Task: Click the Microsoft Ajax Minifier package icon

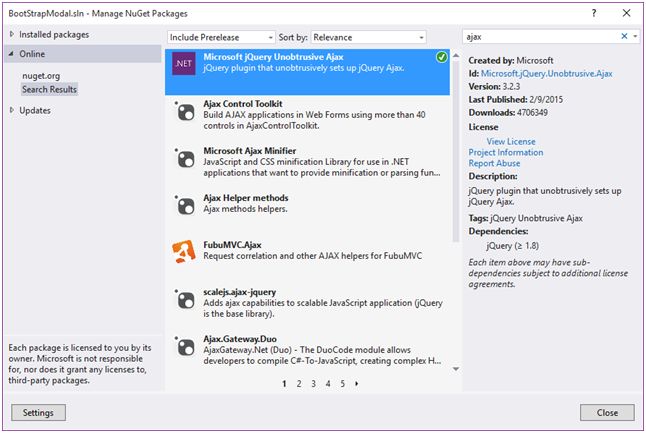Action: point(185,158)
